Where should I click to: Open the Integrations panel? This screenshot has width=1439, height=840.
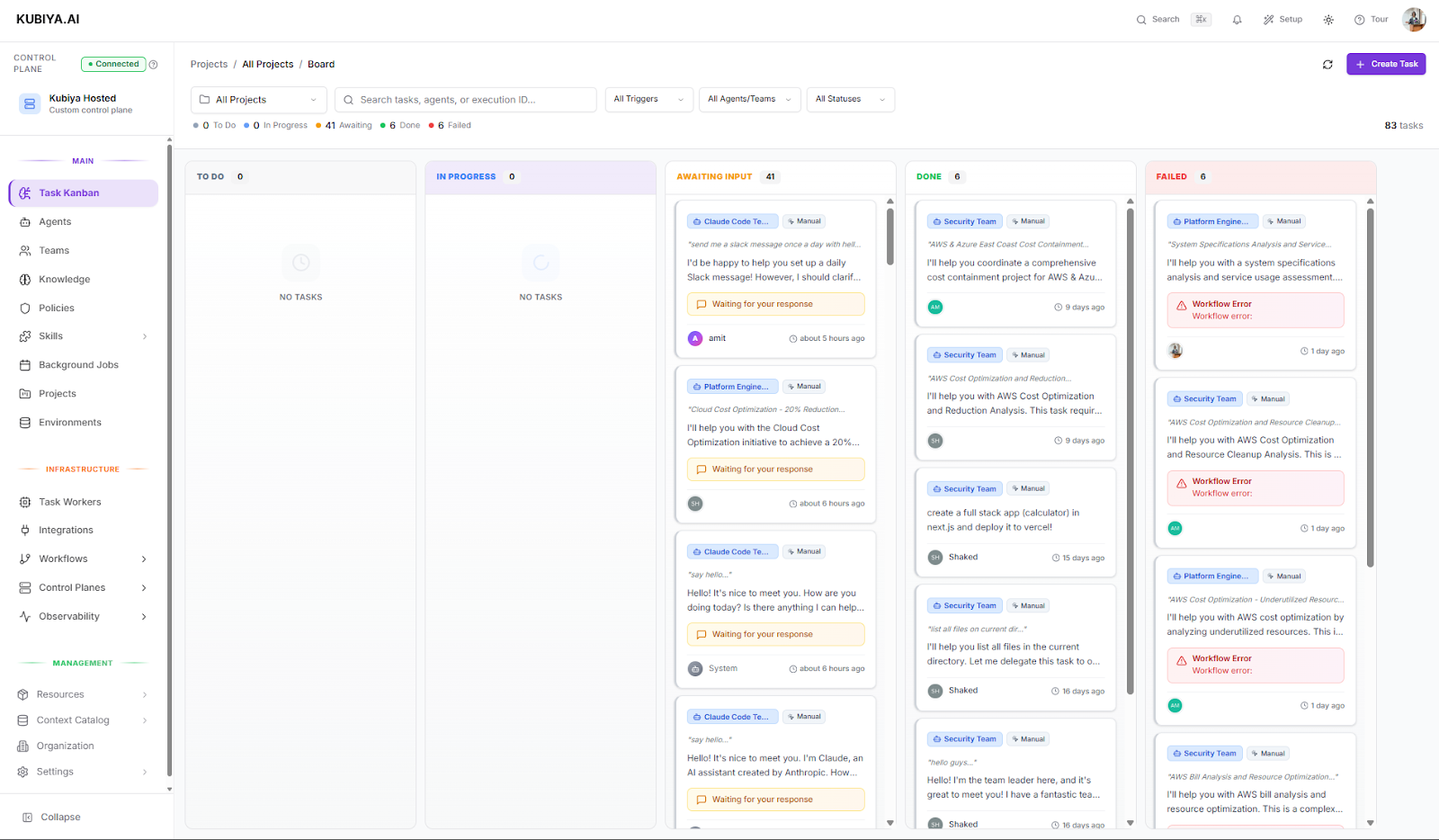pyautogui.click(x=65, y=530)
